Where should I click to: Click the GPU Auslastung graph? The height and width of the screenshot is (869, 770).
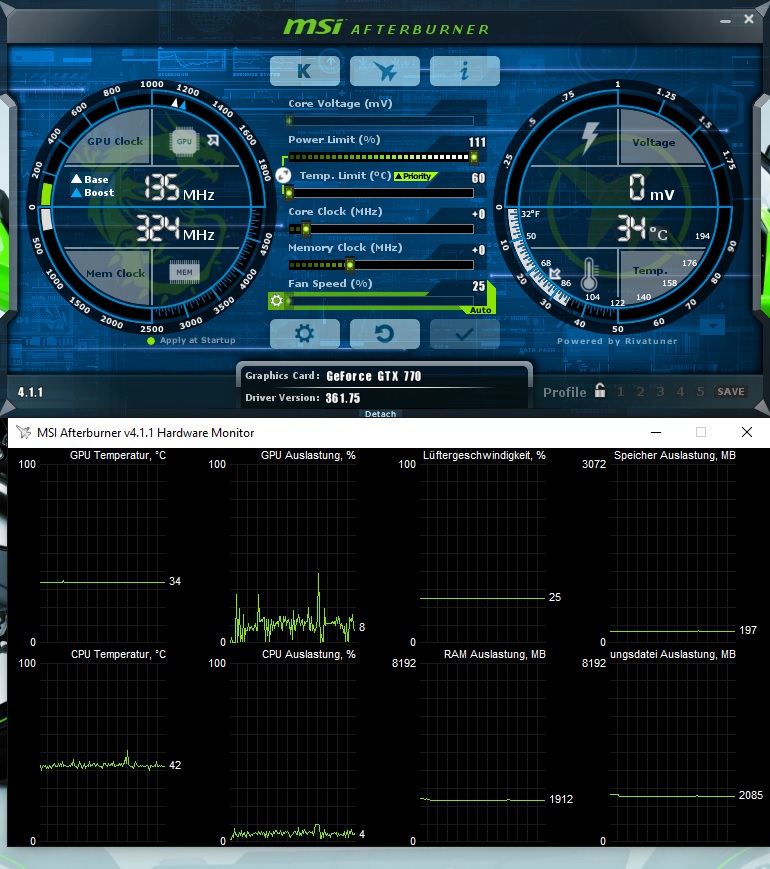coord(293,553)
